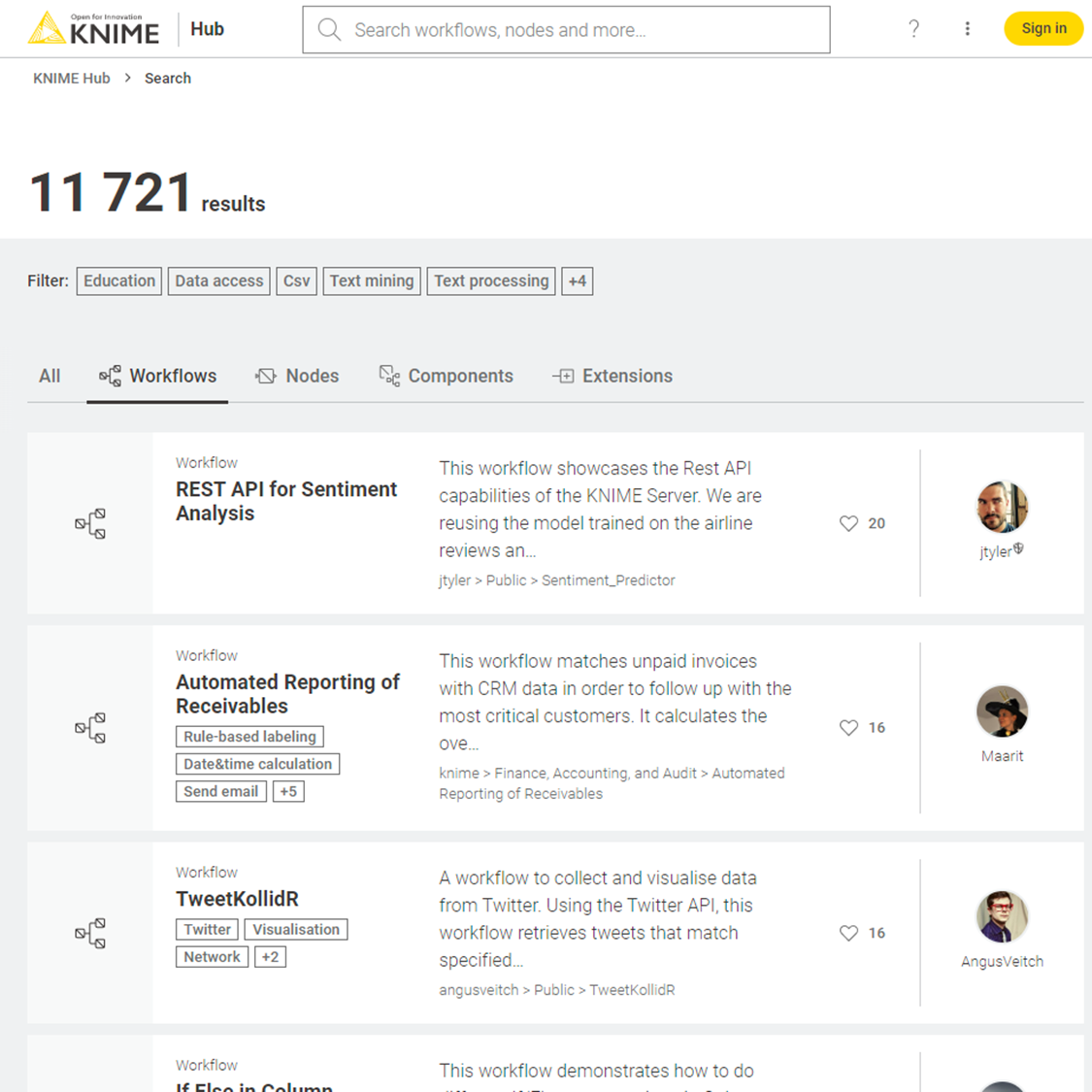The width and height of the screenshot is (1092, 1092).
Task: Expand +2 tags on TweetKollidR
Action: point(270,958)
